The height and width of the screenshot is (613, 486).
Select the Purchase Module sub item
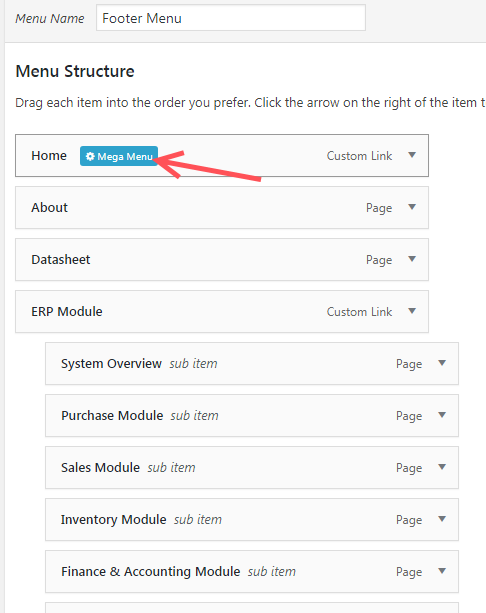pos(252,416)
